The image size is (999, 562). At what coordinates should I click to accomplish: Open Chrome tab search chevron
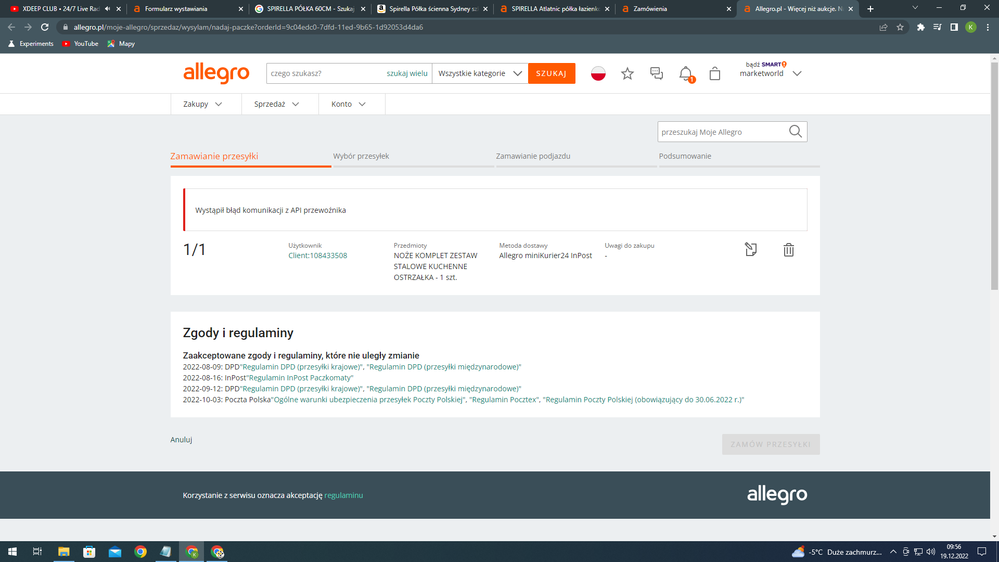coord(915,8)
